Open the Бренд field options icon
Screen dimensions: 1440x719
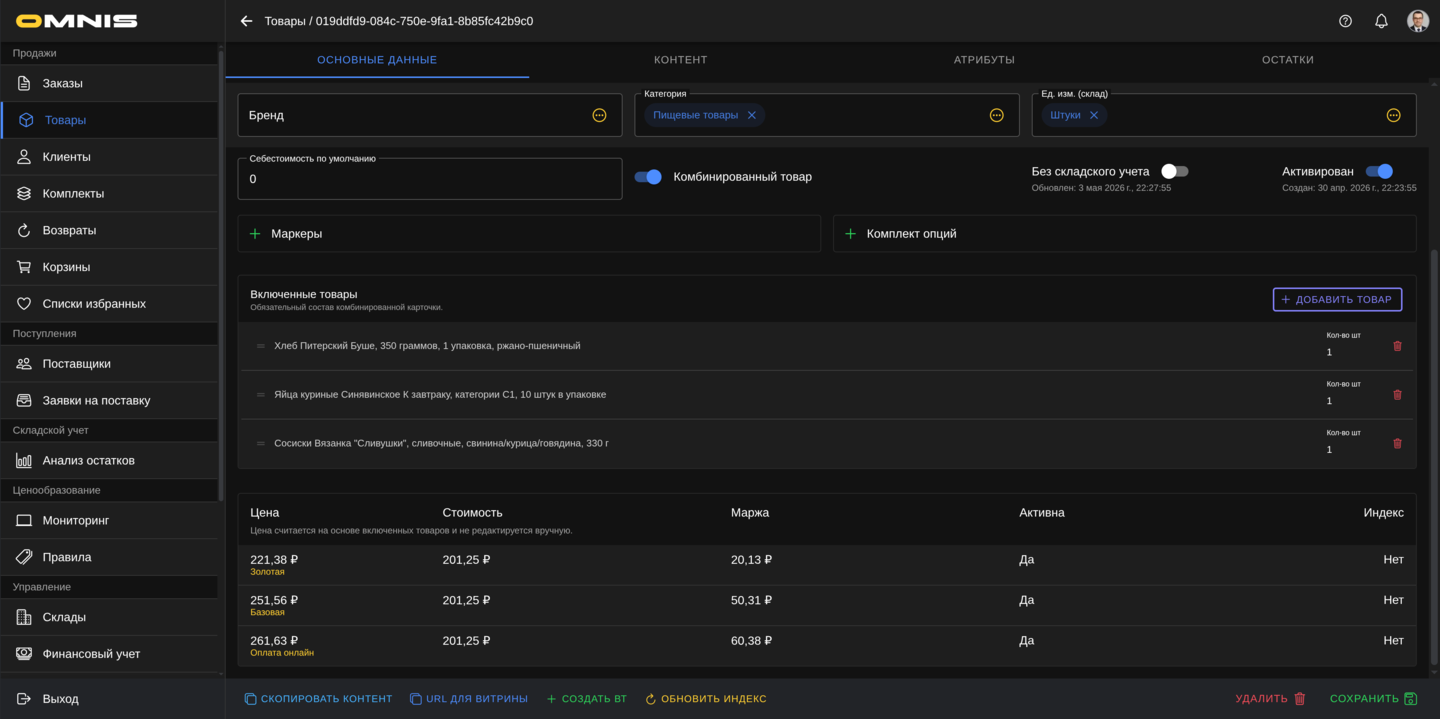[599, 115]
